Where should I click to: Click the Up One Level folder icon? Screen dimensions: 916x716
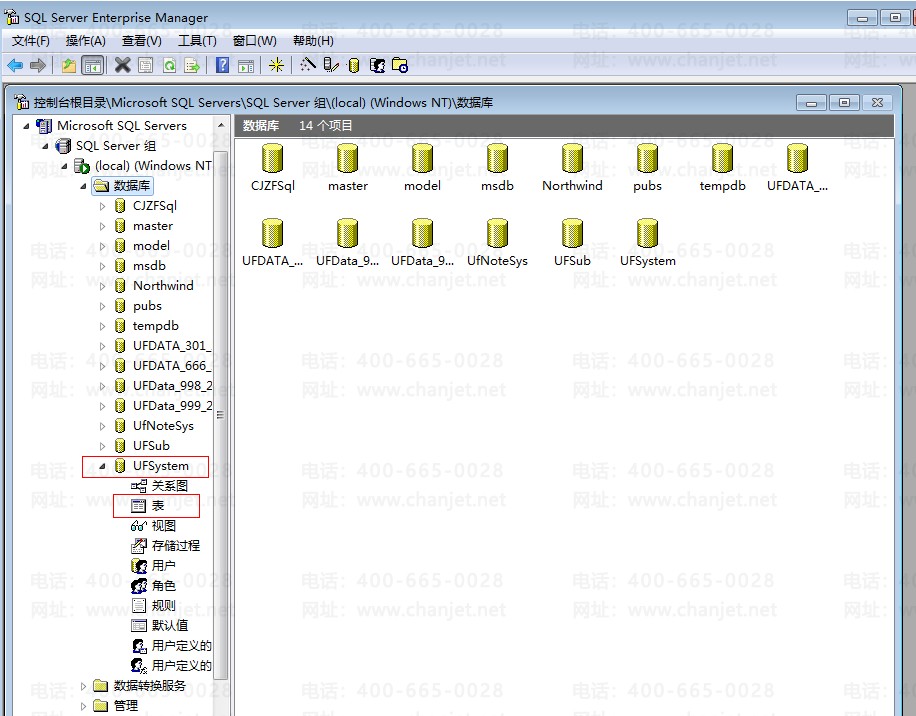pyautogui.click(x=68, y=65)
